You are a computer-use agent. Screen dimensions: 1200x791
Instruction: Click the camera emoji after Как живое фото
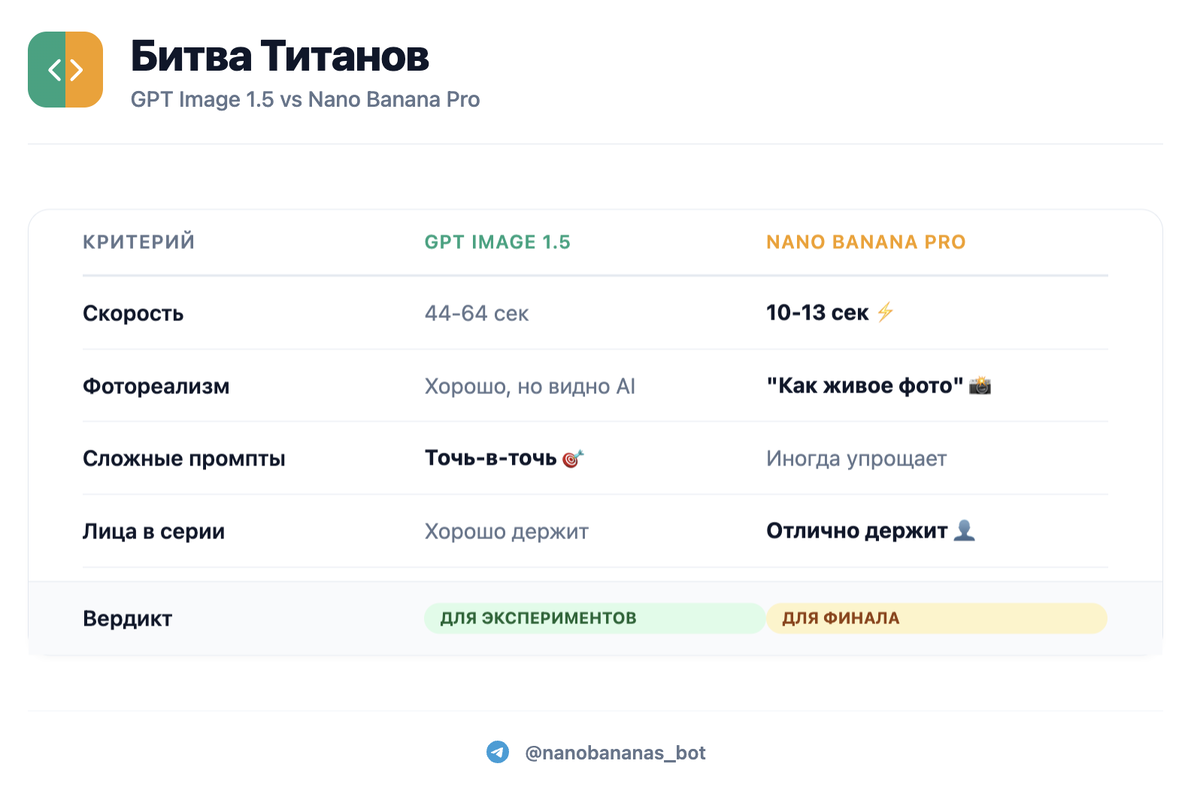(x=980, y=386)
